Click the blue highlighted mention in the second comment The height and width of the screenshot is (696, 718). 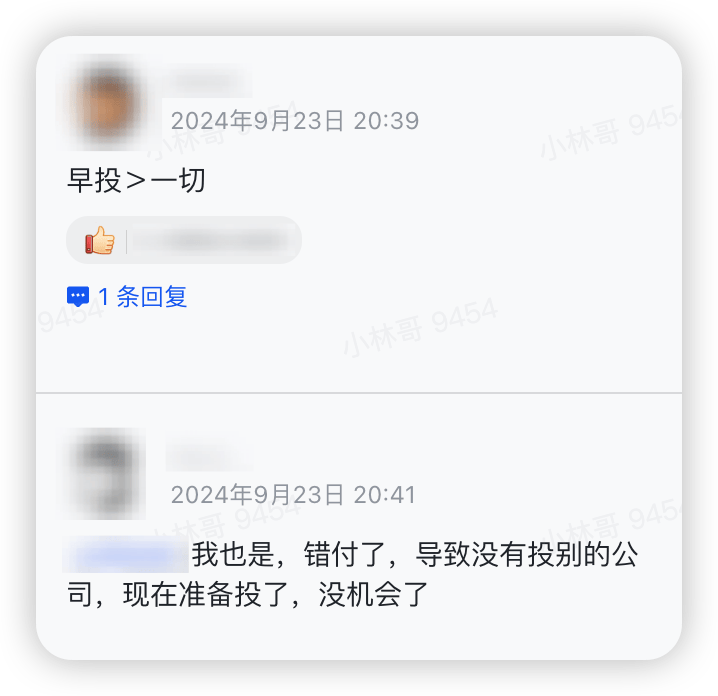click(x=125, y=555)
